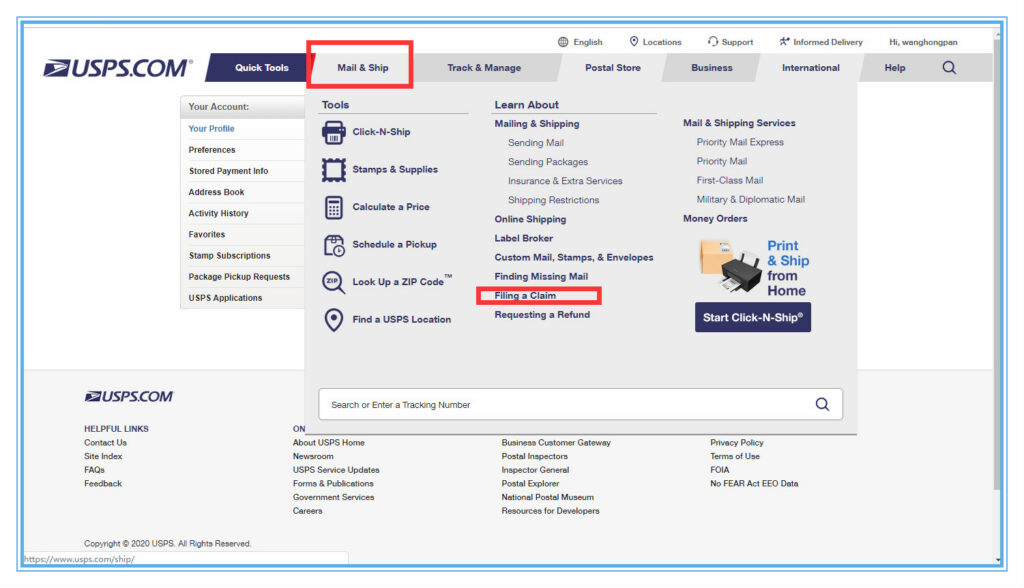Viewport: 1024px width, 588px height.
Task: Click the search magnifier in the navigation bar
Action: (x=948, y=67)
